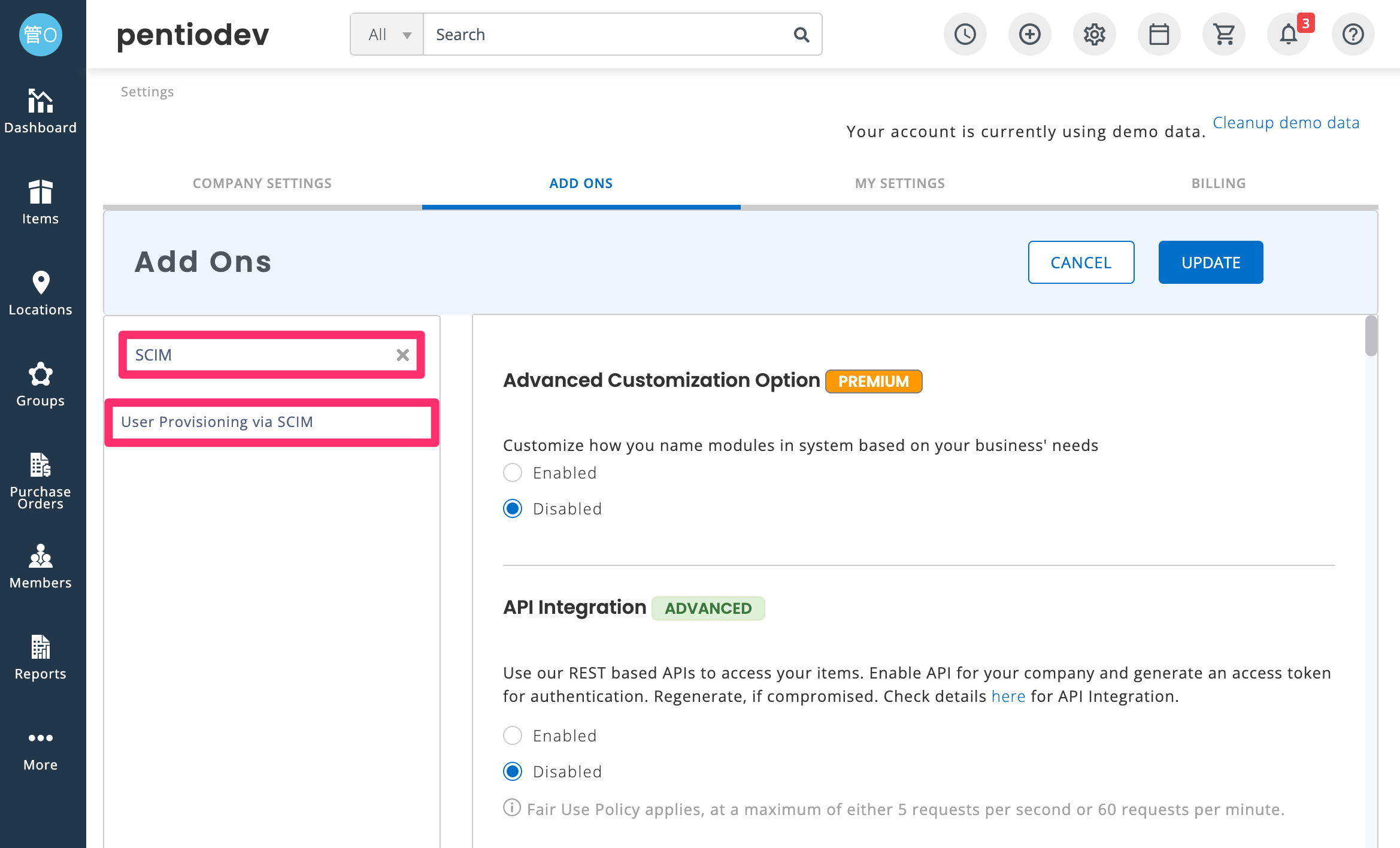Viewport: 1400px width, 848px height.
Task: Click the Fair Use Policy info icon
Action: pos(511,808)
